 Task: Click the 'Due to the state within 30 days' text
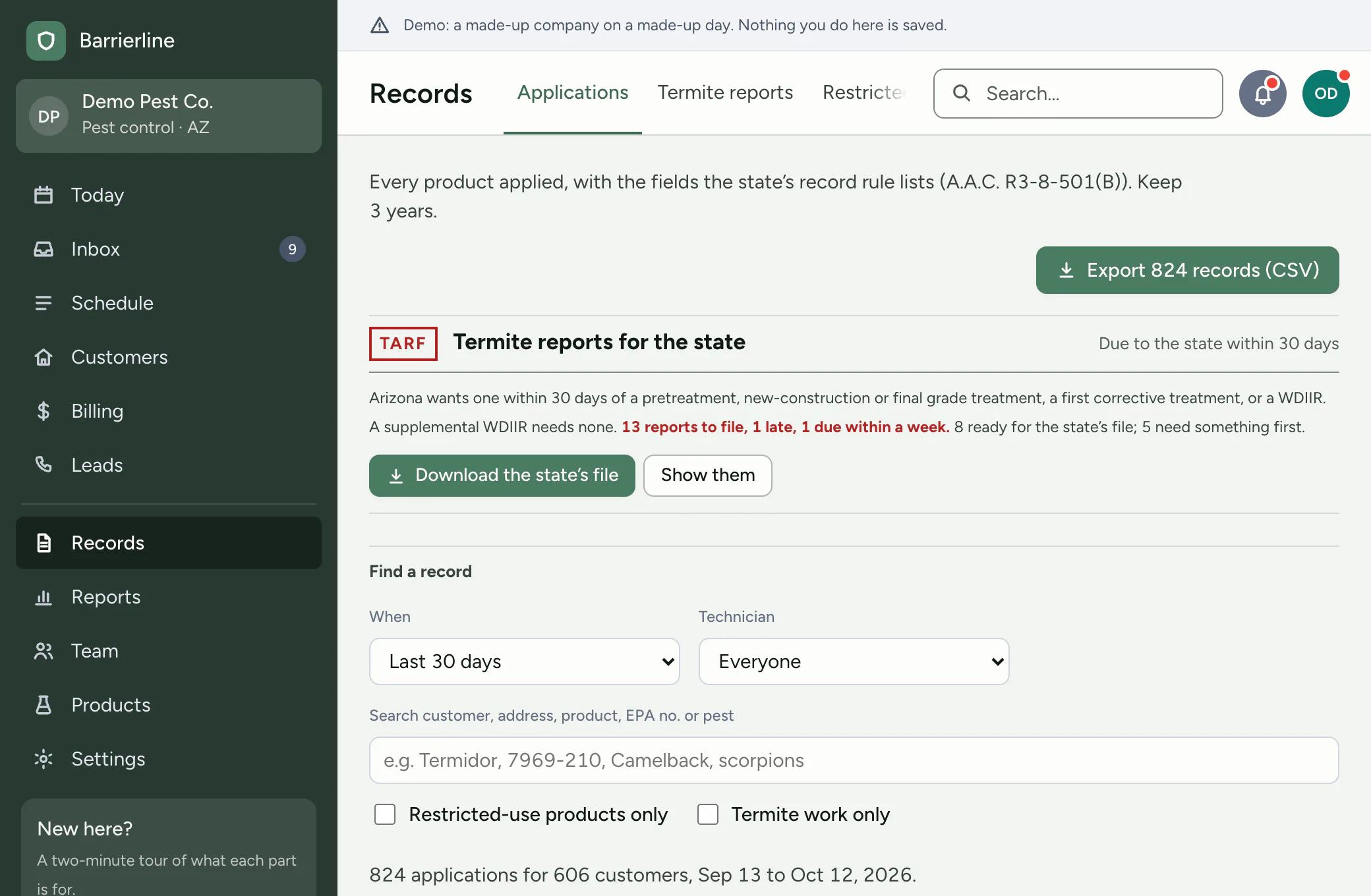pos(1219,343)
